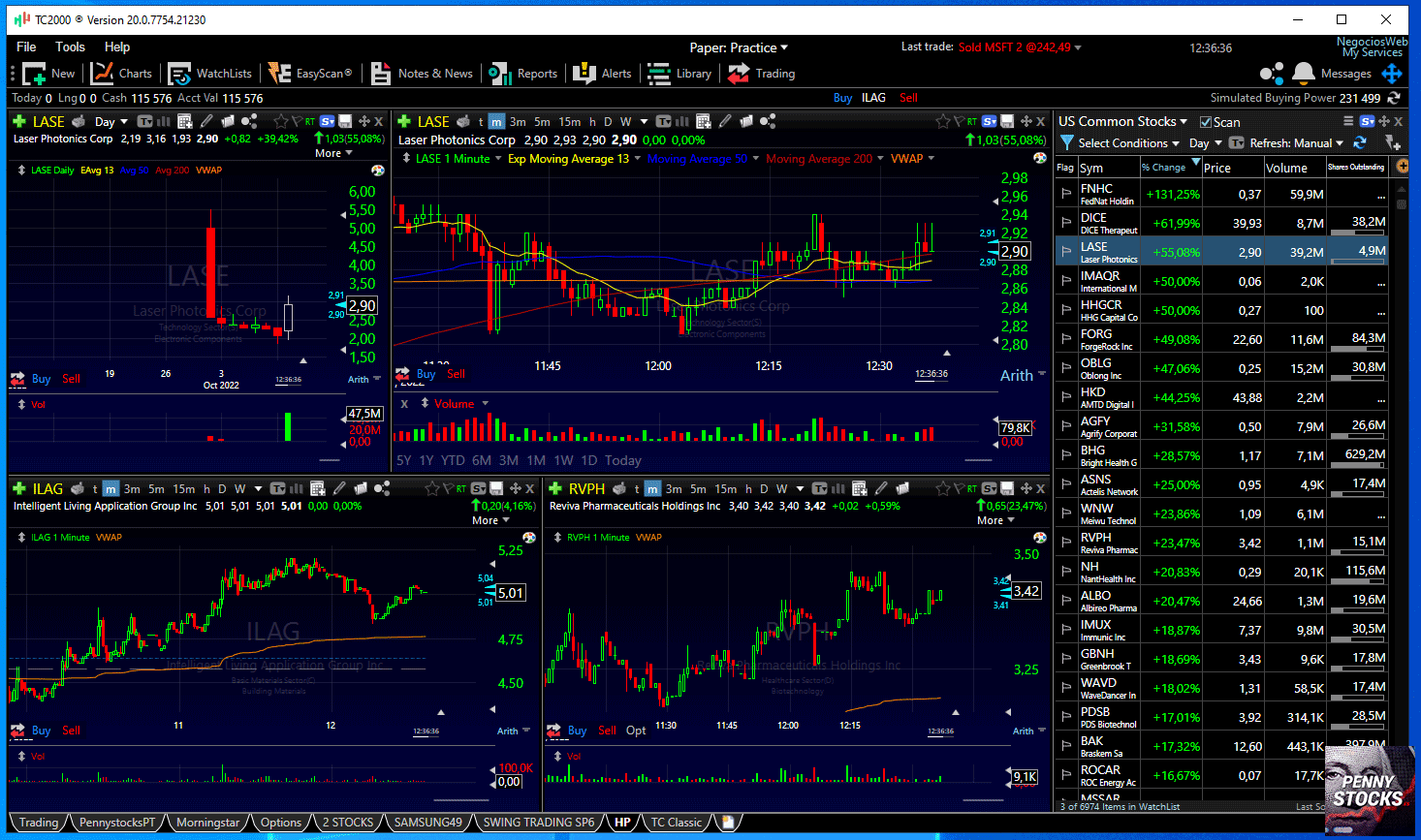Click share icon in LASE 1 Minute chart header
The image size is (1421, 840).
768,121
